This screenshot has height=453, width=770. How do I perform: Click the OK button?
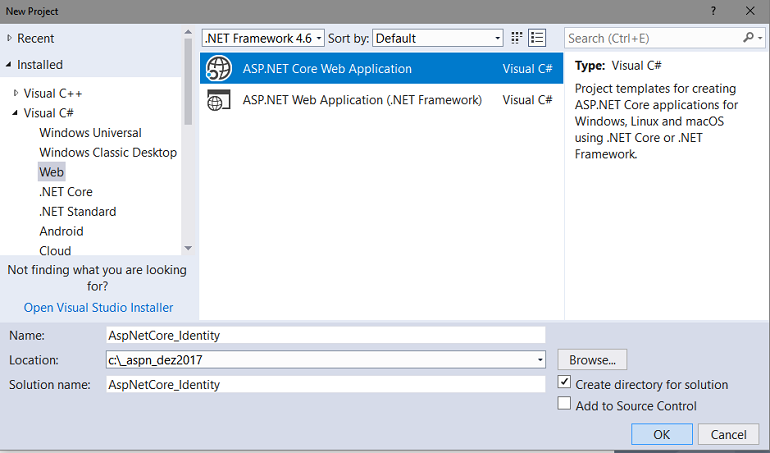661,434
